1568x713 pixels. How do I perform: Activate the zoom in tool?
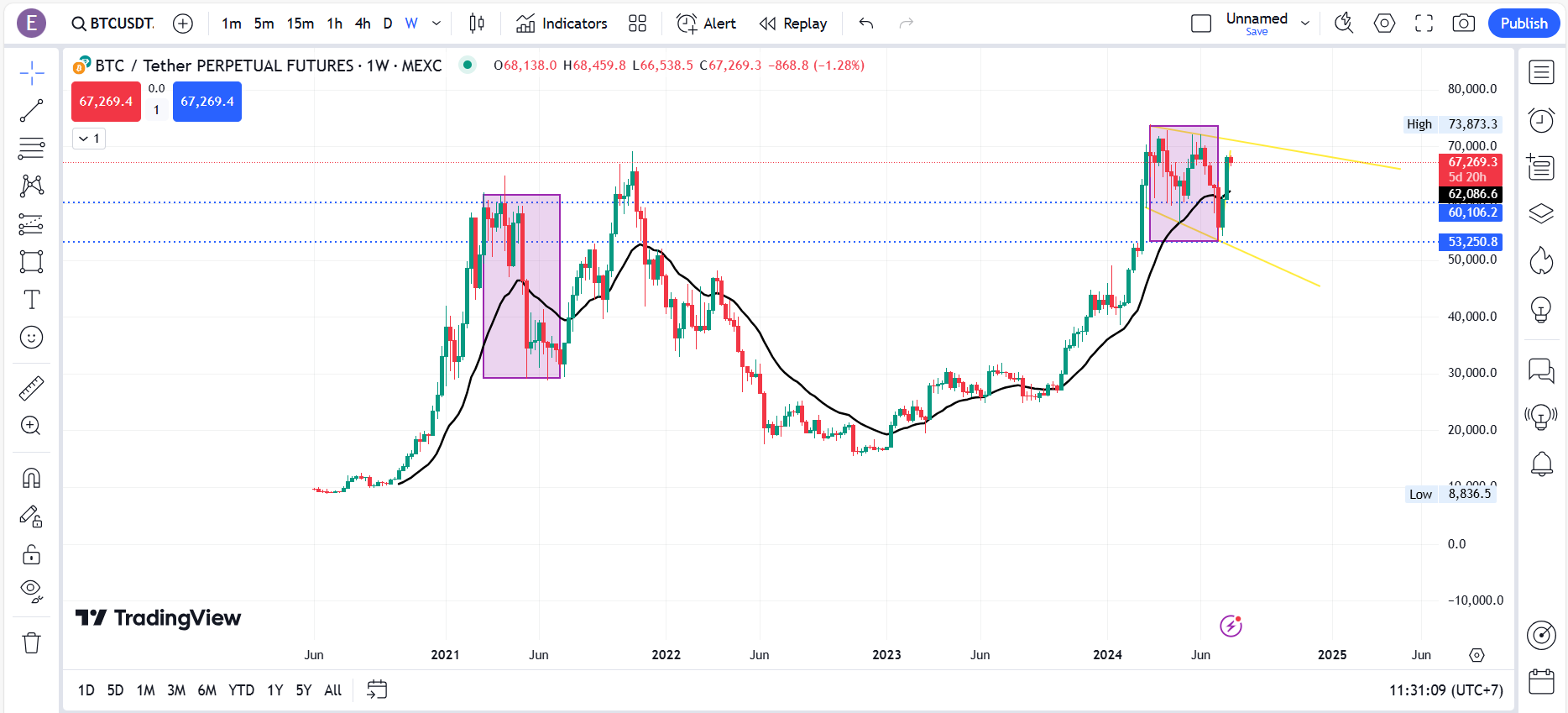pos(32,426)
